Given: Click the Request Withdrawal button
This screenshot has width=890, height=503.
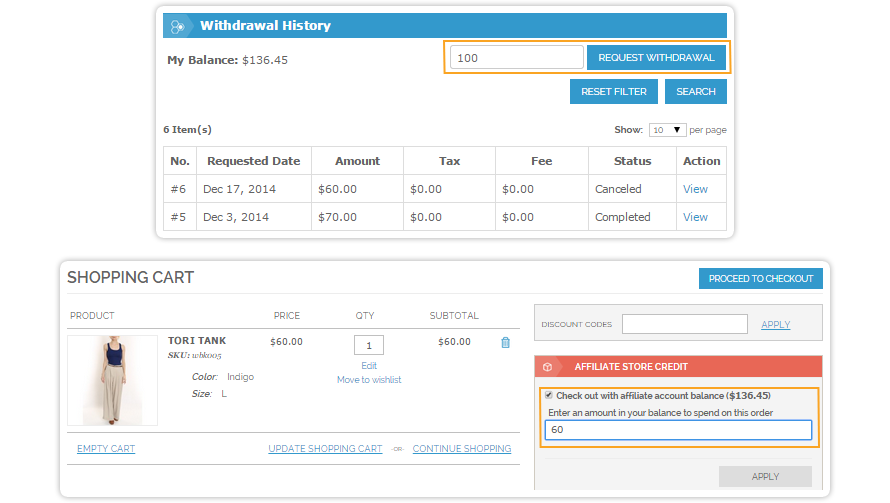Looking at the screenshot, I should coord(656,57).
